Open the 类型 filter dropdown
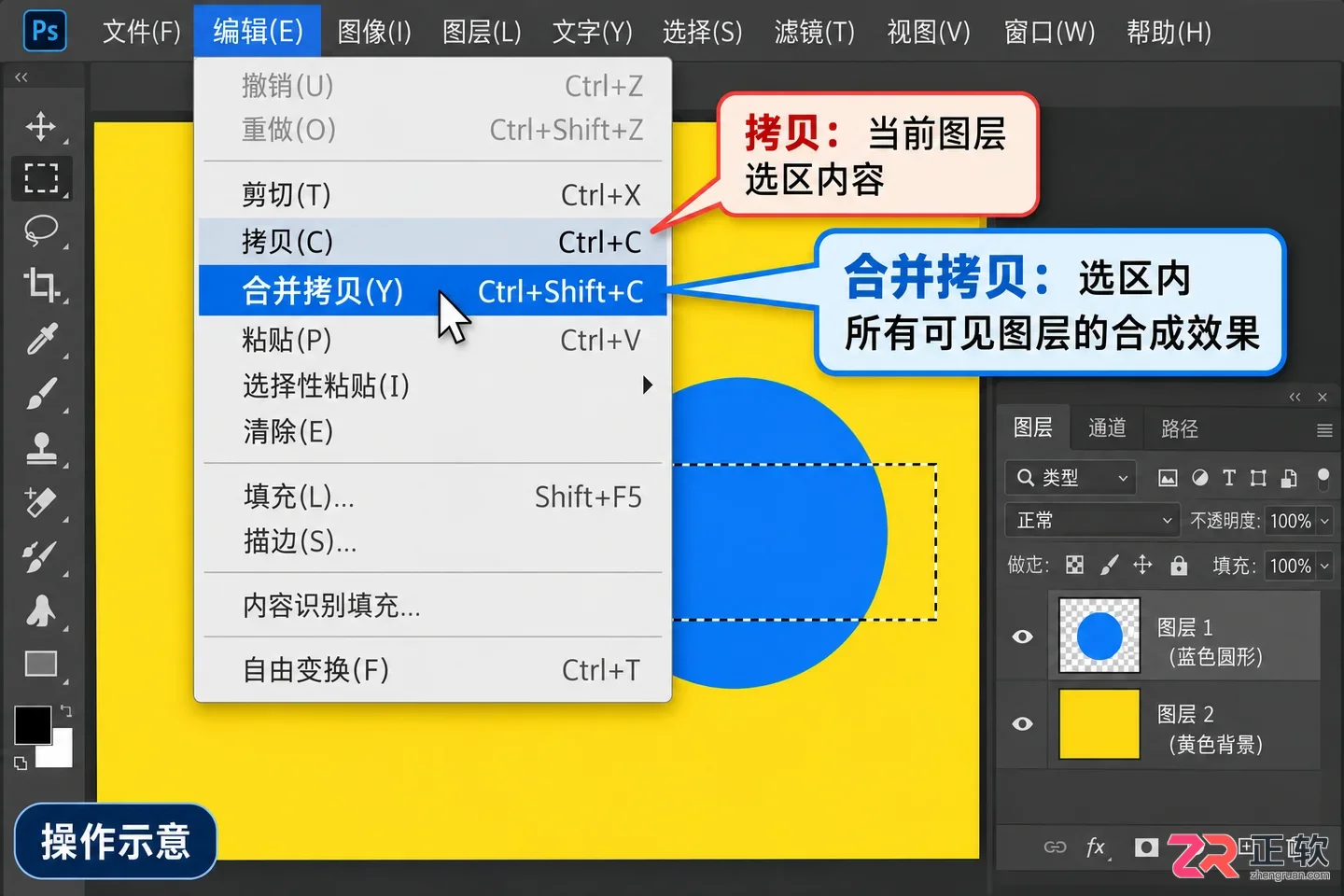Image resolution: width=1344 pixels, height=896 pixels. [1071, 478]
